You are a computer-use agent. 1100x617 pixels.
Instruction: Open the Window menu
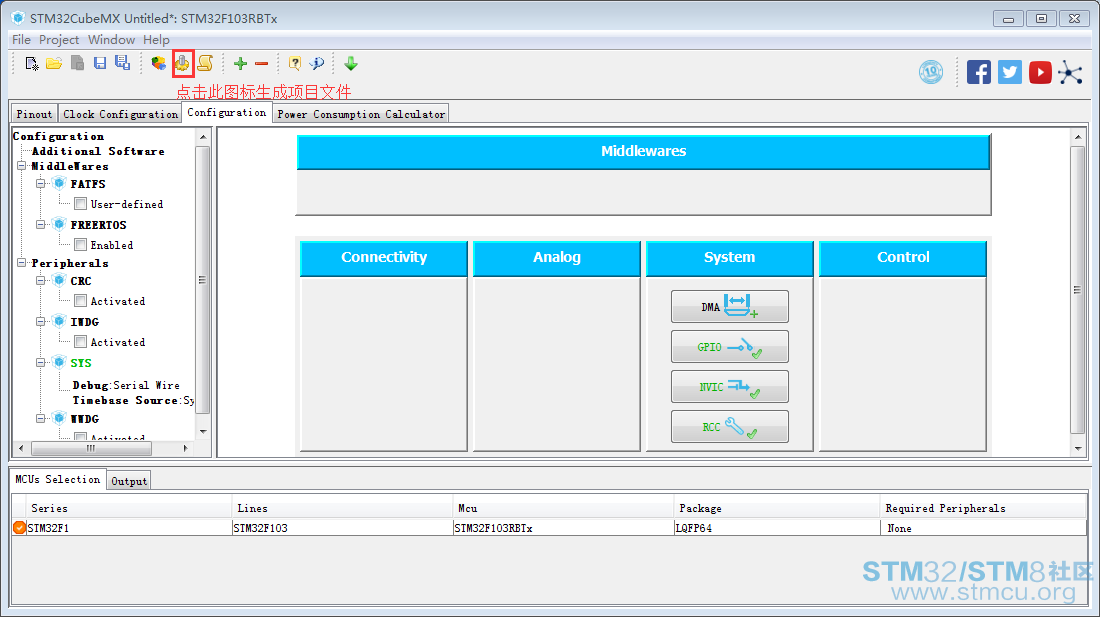click(x=112, y=40)
